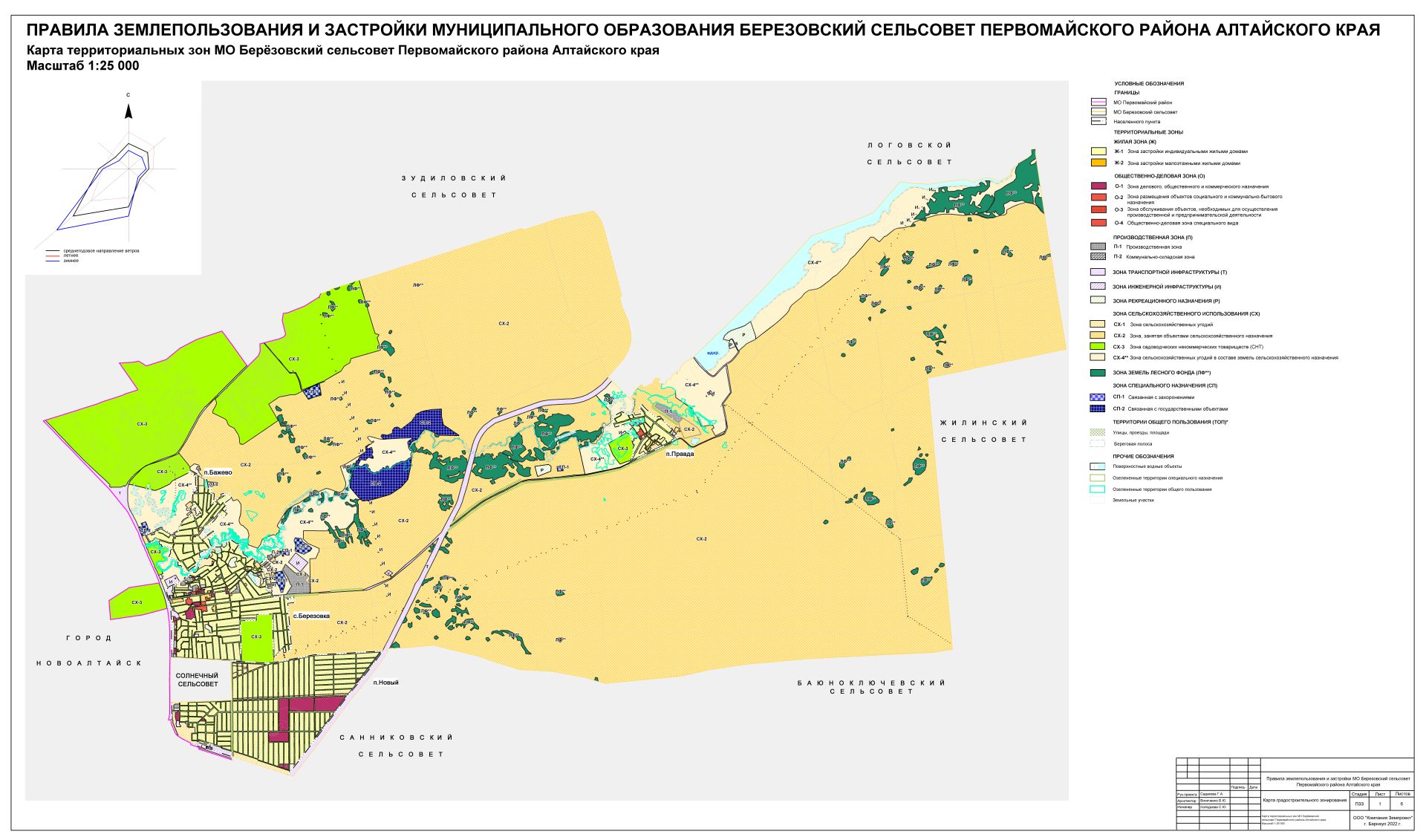Select the СХ-4** legend swatch
Image resolution: width=1426 pixels, height=840 pixels.
[x=1098, y=357]
